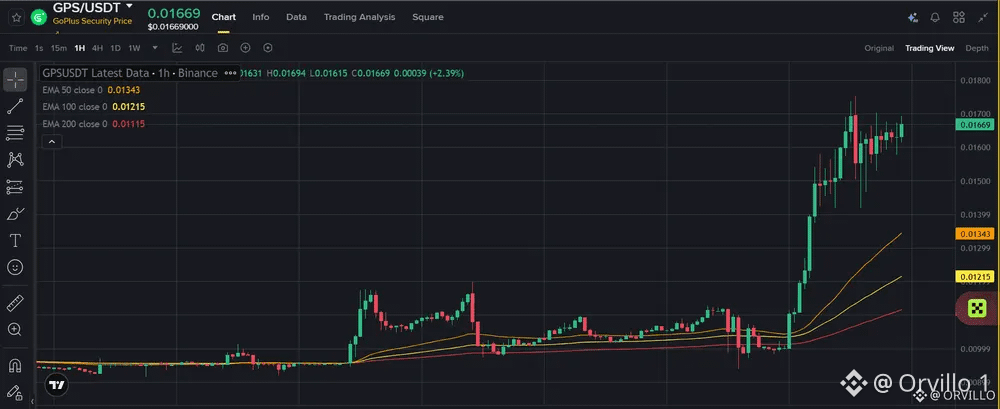Click the green floating widget button at right
1000x409 pixels.
pyautogui.click(x=977, y=309)
